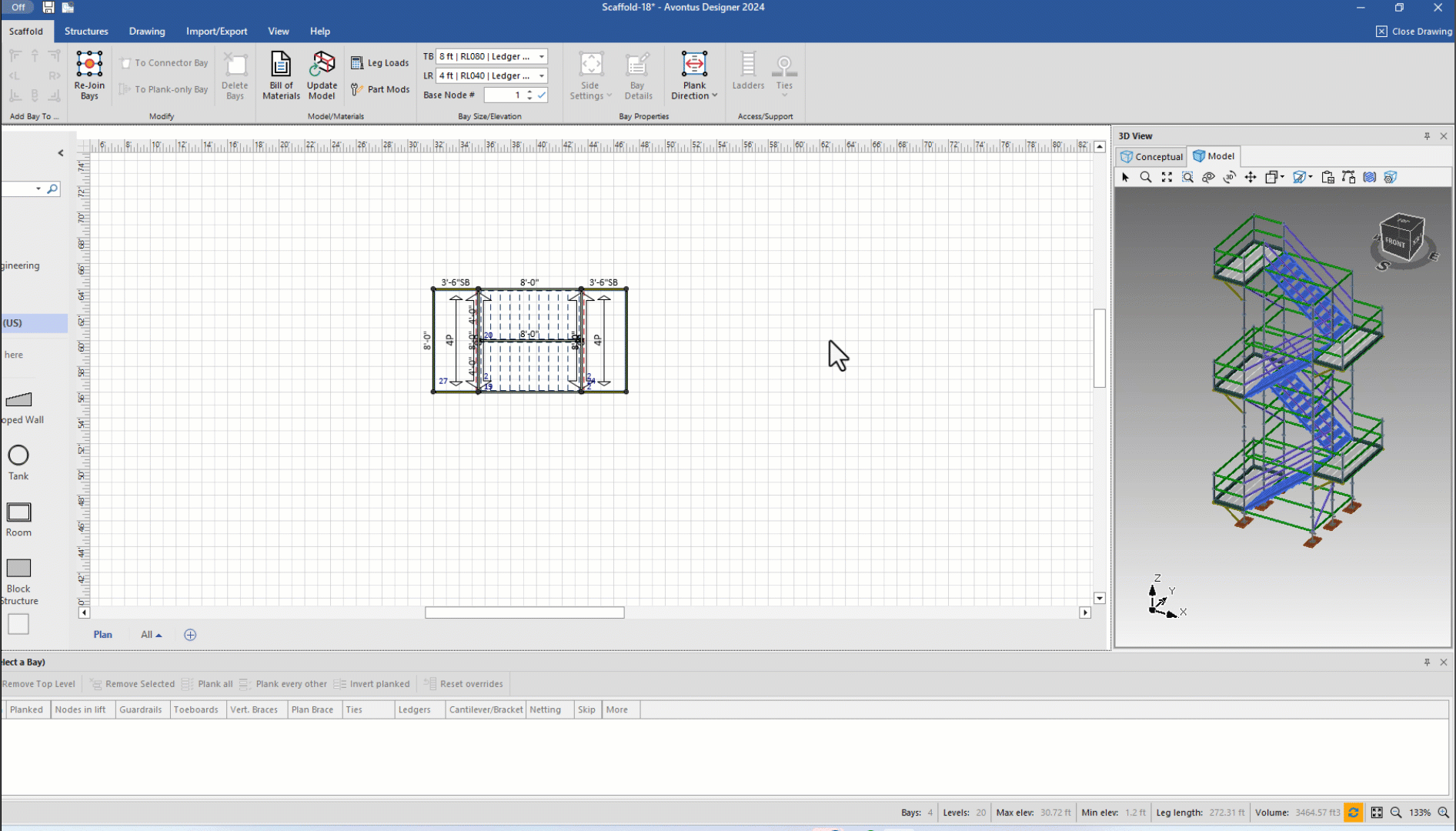This screenshot has width=1456, height=831.
Task: Open Leg Loads tool
Action: point(380,63)
